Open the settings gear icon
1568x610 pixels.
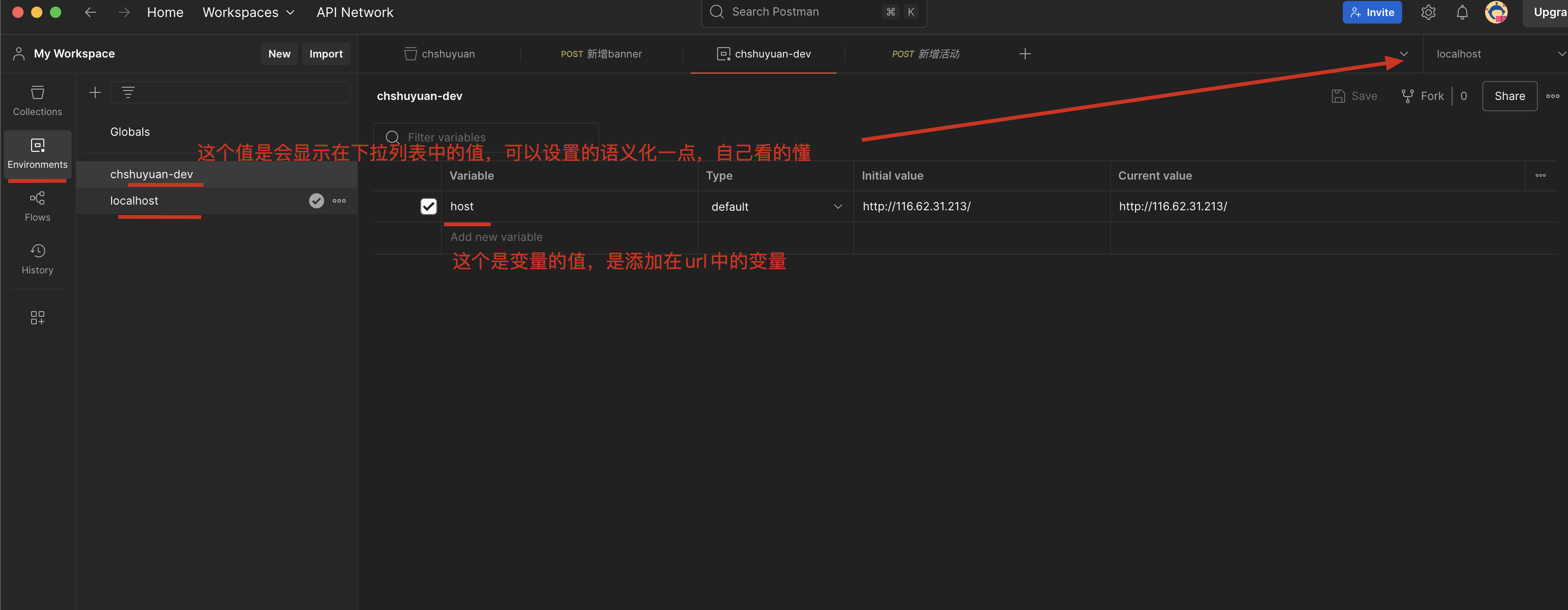1428,12
